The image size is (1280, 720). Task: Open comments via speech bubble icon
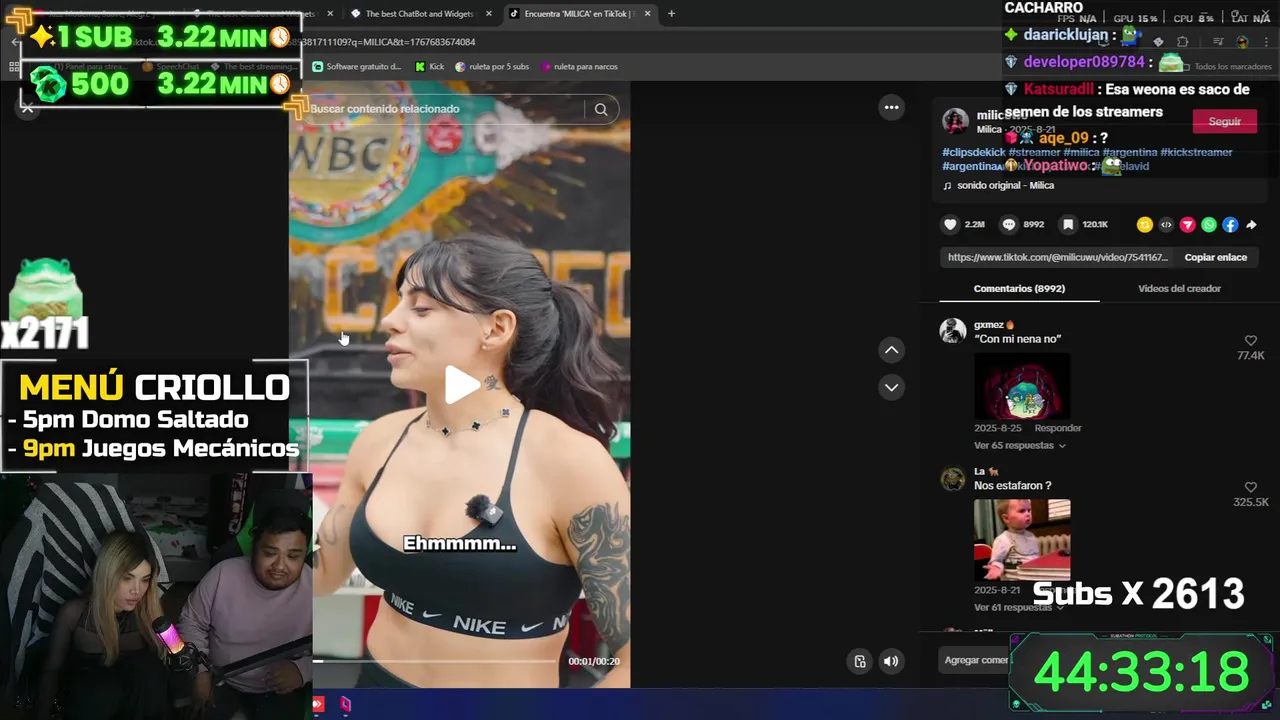(1009, 225)
